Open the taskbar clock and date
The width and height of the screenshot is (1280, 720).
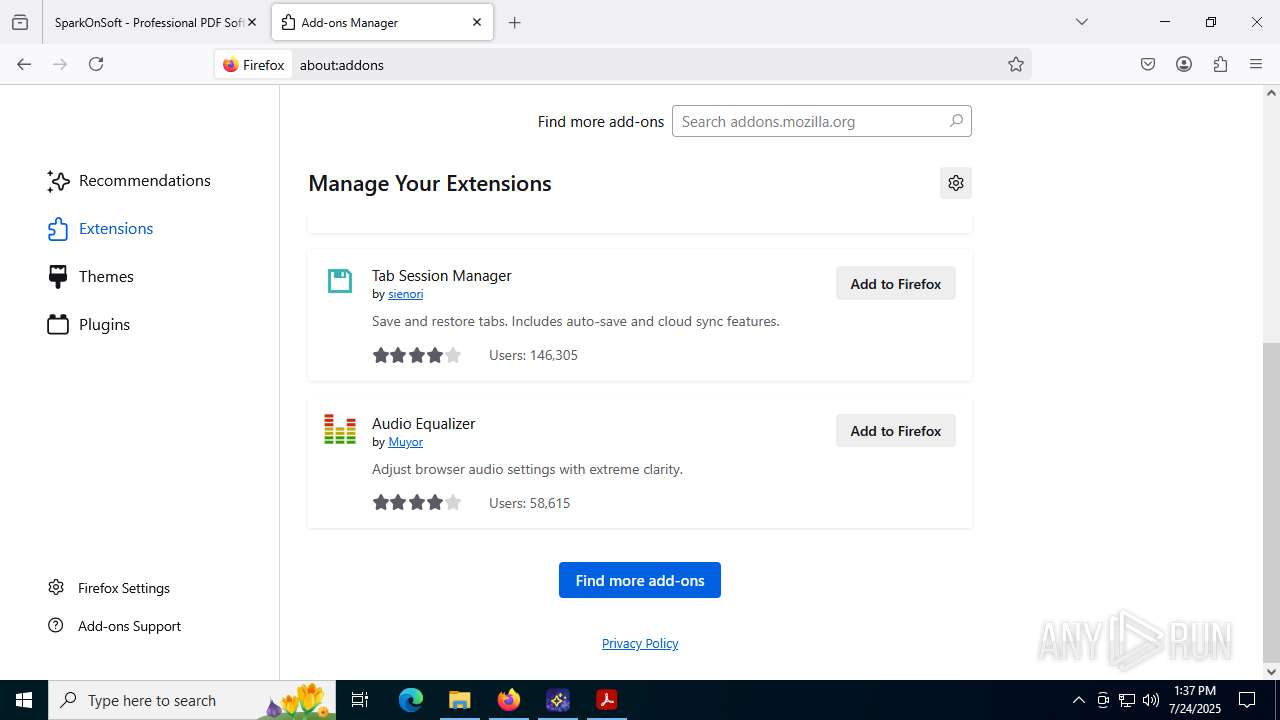[x=1195, y=700]
